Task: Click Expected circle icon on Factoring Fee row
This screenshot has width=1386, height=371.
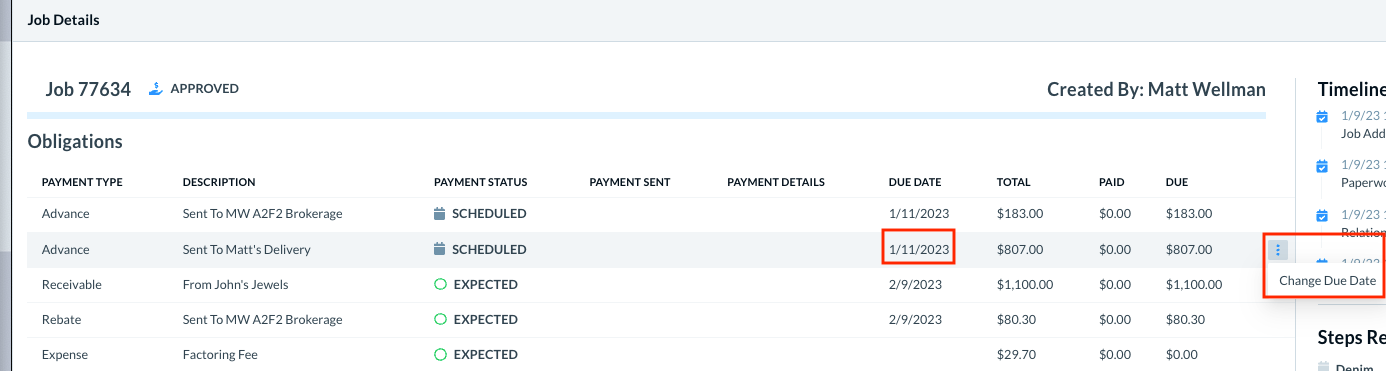Action: point(440,354)
